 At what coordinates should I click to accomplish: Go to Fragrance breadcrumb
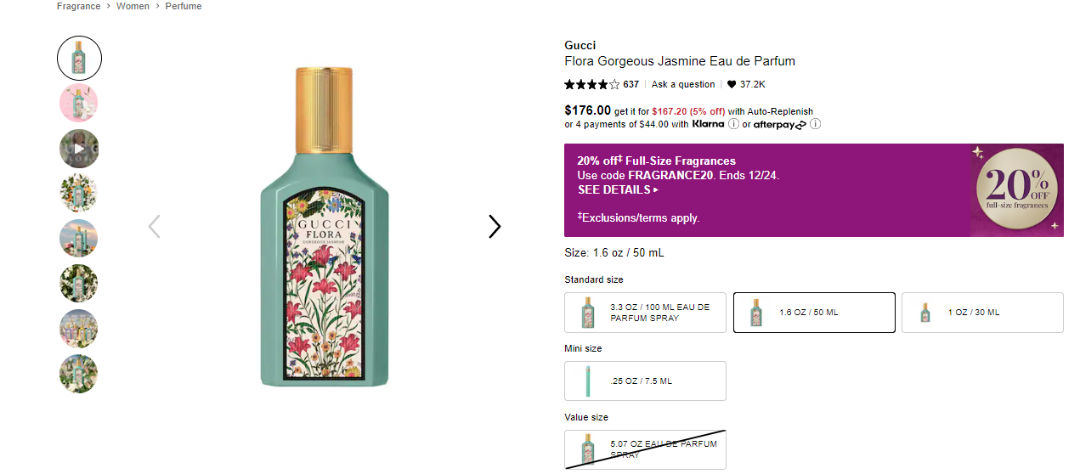tap(79, 6)
